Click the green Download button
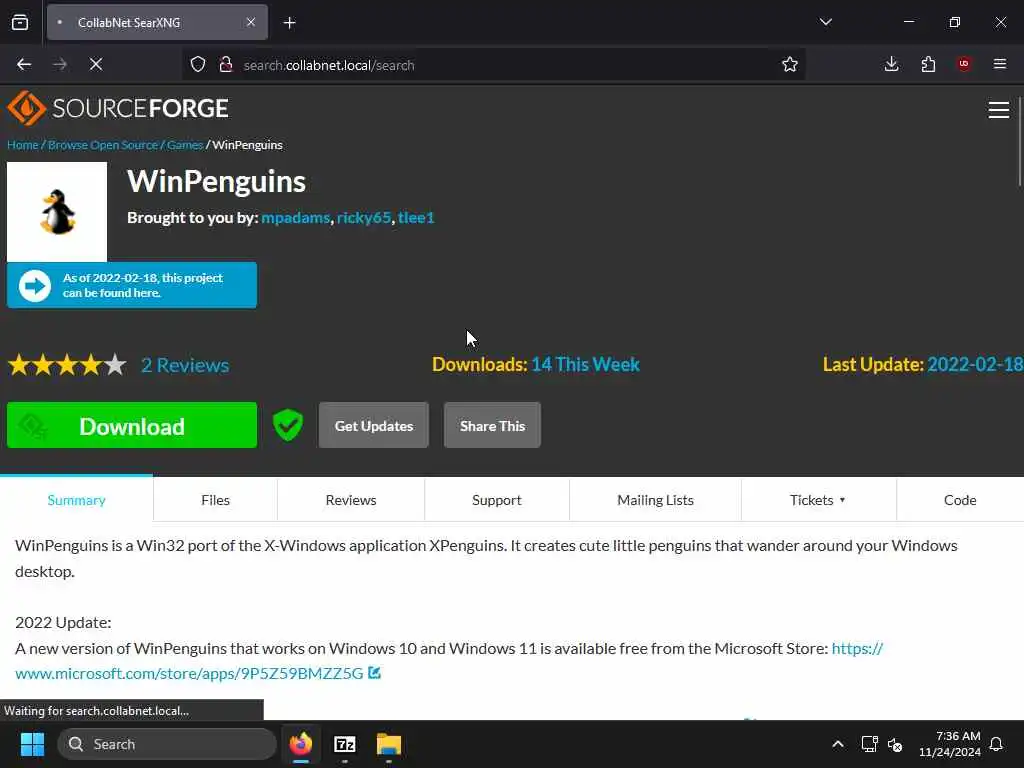 point(132,425)
